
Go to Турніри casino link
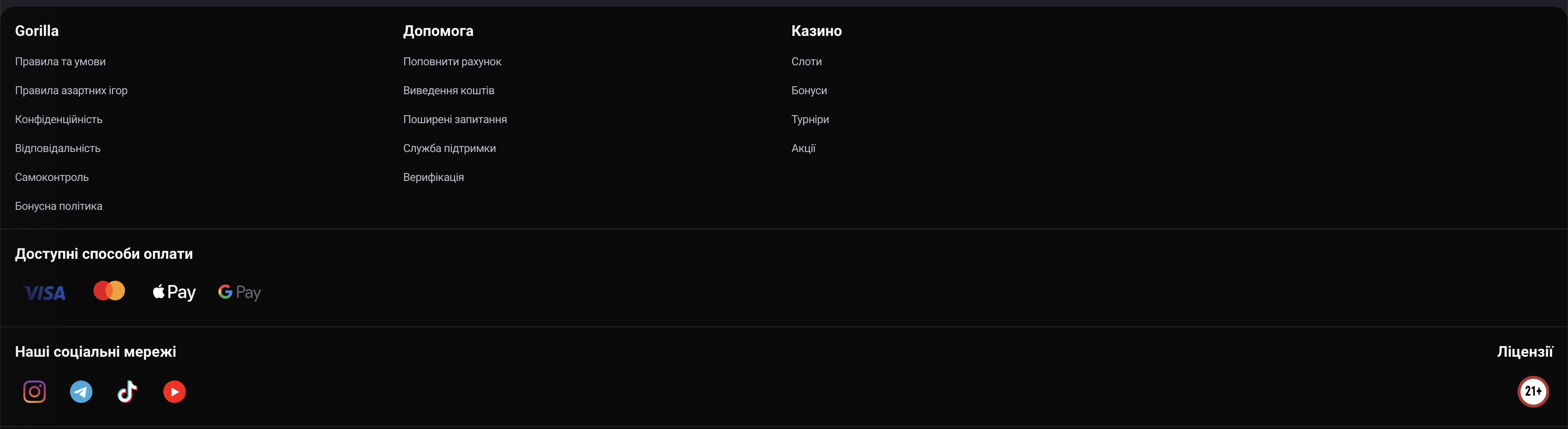pos(810,119)
